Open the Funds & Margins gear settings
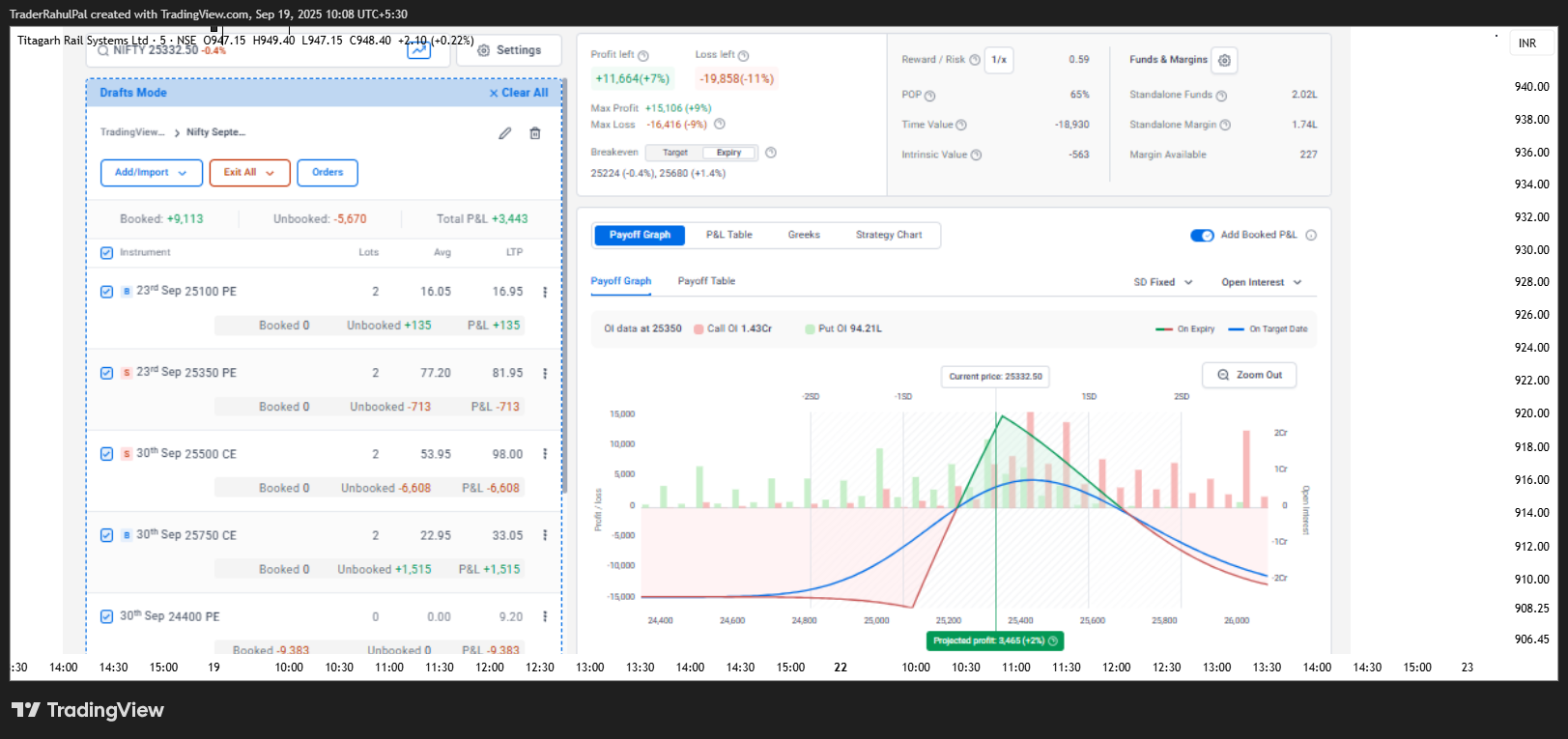1568x739 pixels. 1224,60
